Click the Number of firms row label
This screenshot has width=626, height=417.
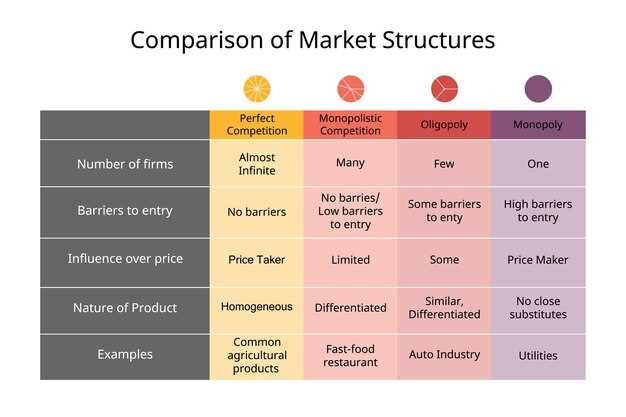click(x=125, y=163)
